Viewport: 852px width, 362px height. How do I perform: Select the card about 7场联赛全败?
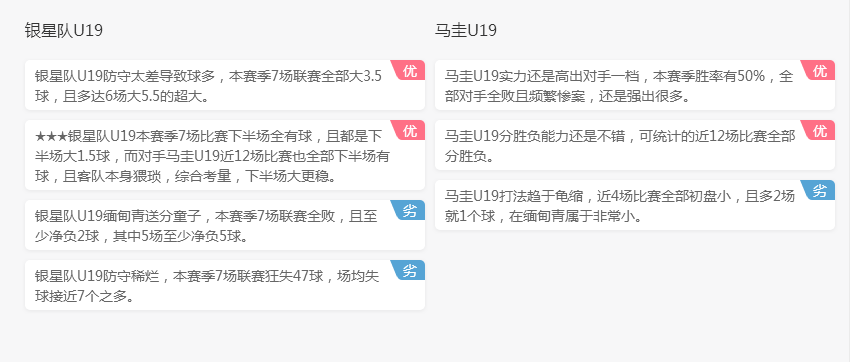coord(225,225)
